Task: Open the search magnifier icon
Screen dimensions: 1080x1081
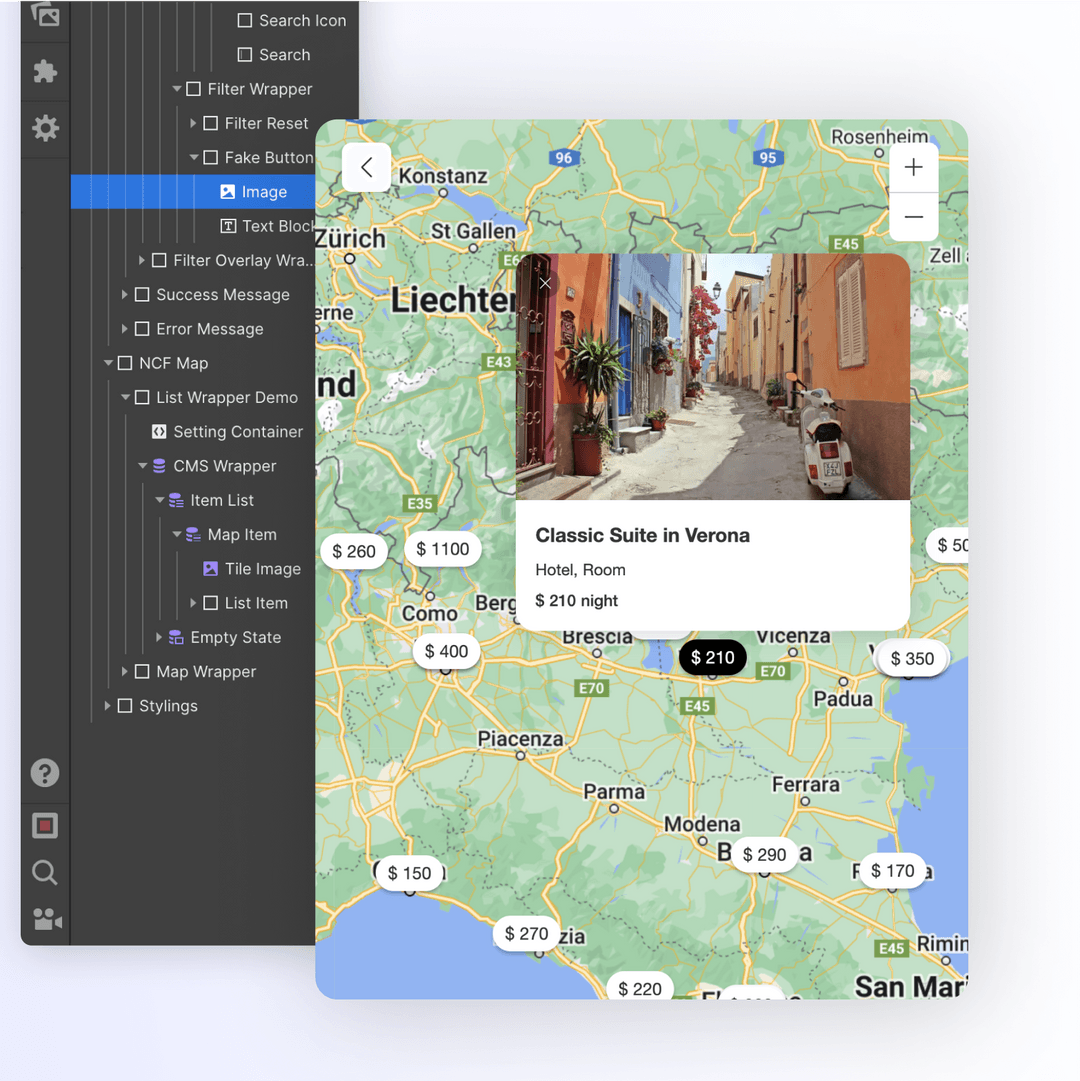Action: tap(44, 872)
